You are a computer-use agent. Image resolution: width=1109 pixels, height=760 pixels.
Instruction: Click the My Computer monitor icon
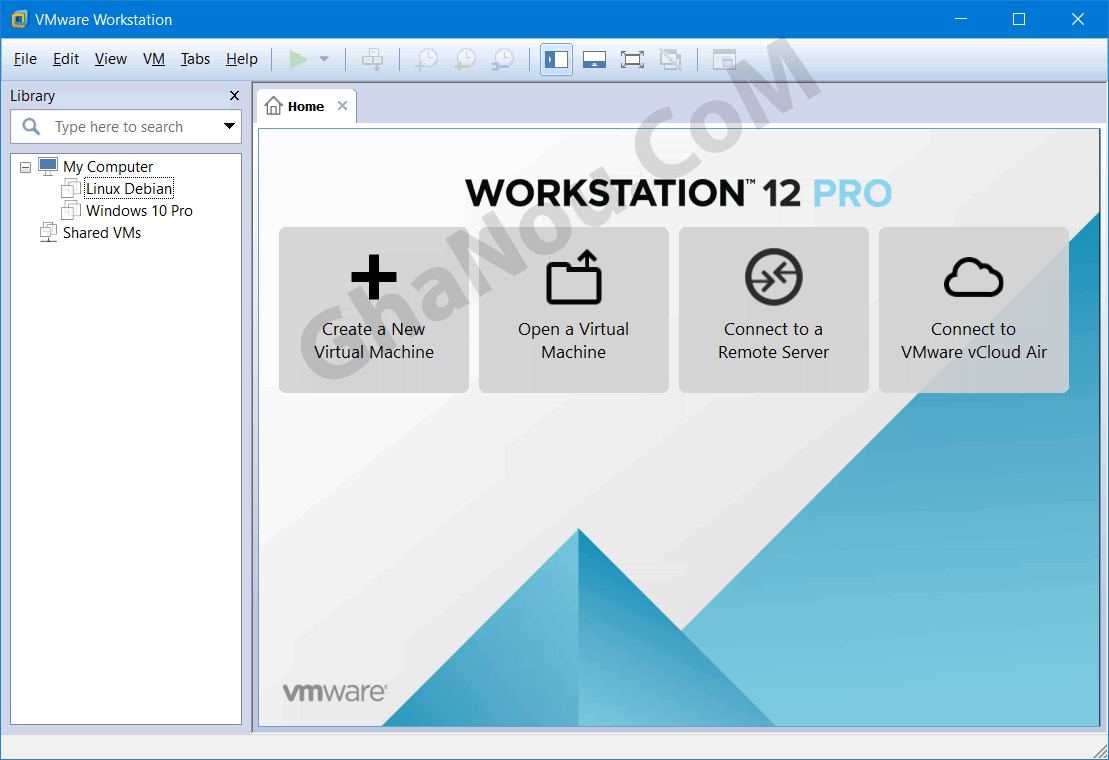coord(48,167)
